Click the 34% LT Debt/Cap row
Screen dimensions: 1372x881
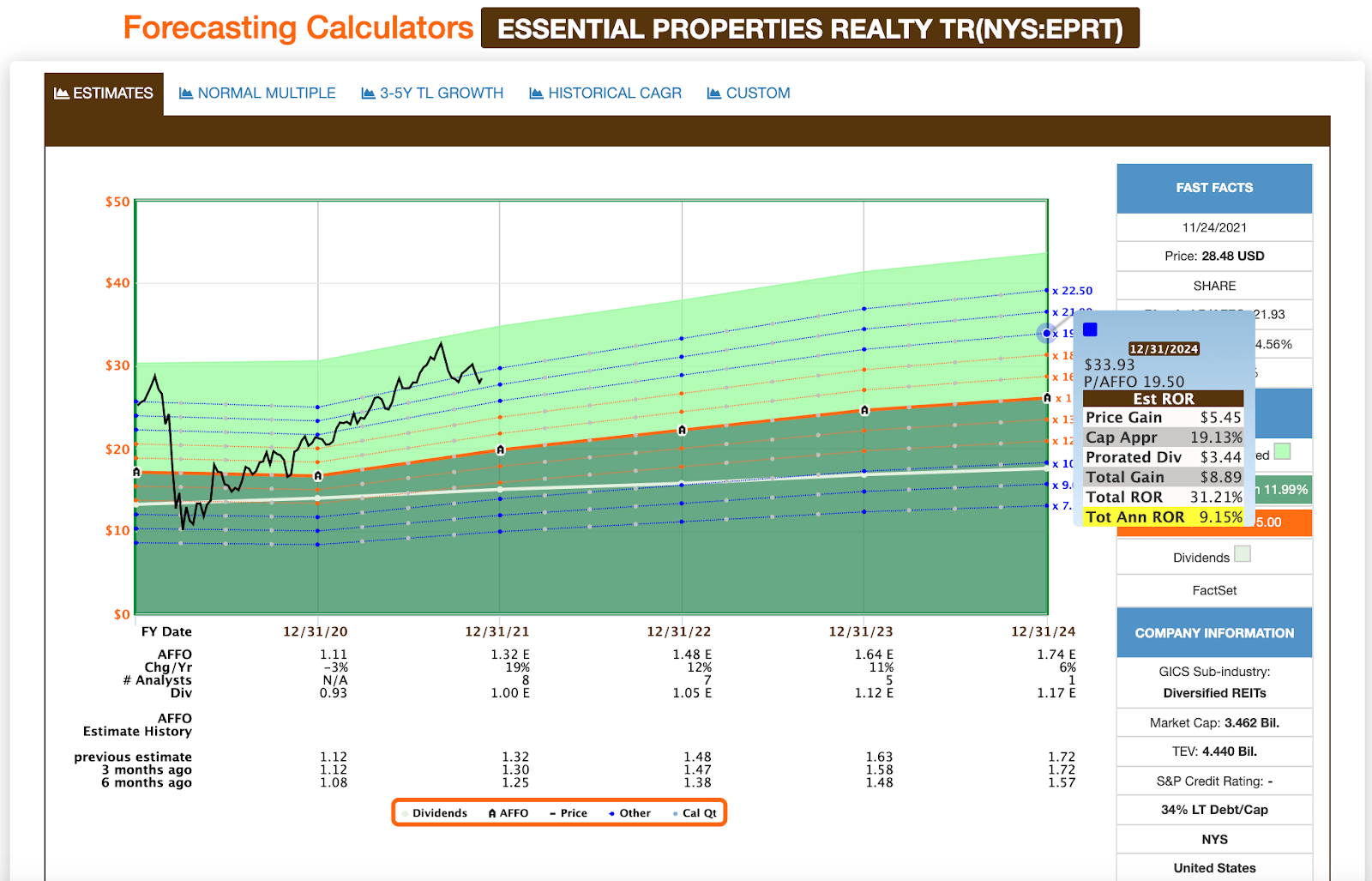coord(1214,810)
